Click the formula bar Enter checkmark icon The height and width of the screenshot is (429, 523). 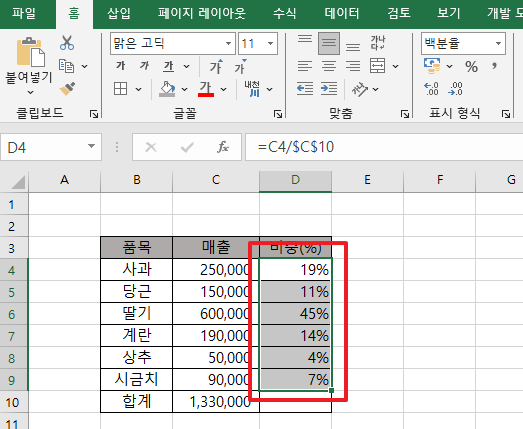click(x=187, y=147)
